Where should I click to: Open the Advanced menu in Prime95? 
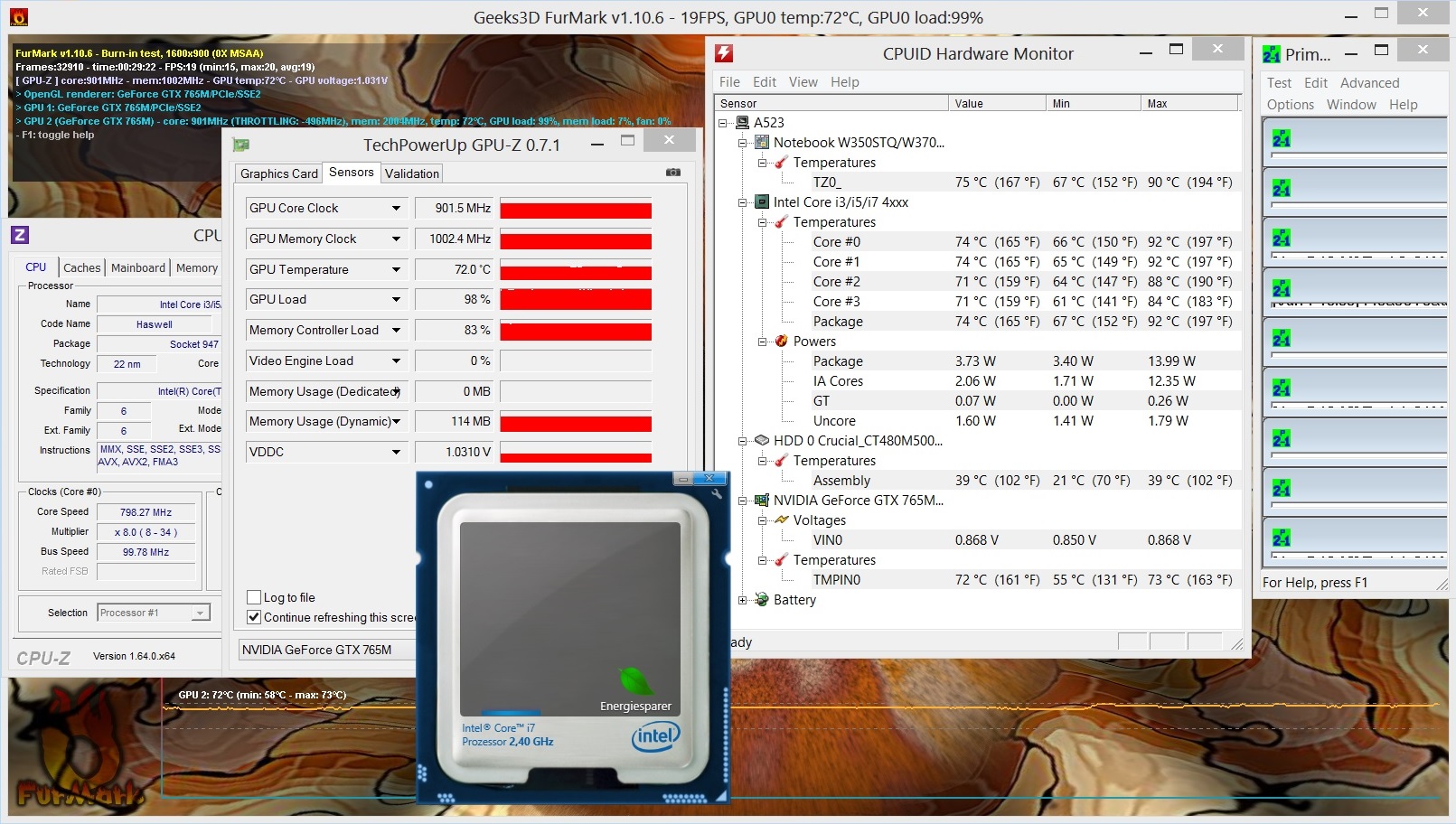tap(1369, 82)
